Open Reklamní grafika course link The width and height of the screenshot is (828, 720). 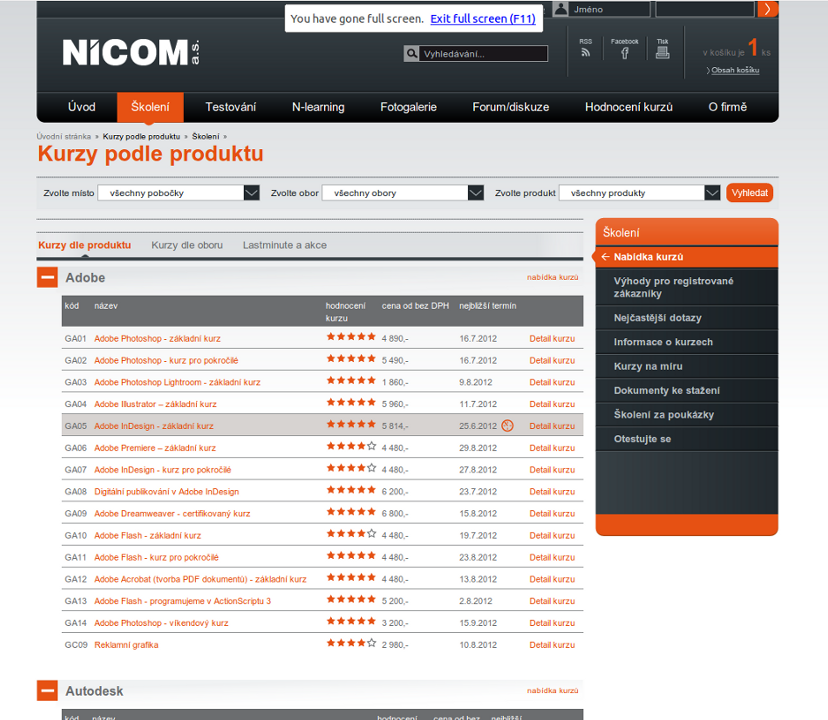coord(126,645)
